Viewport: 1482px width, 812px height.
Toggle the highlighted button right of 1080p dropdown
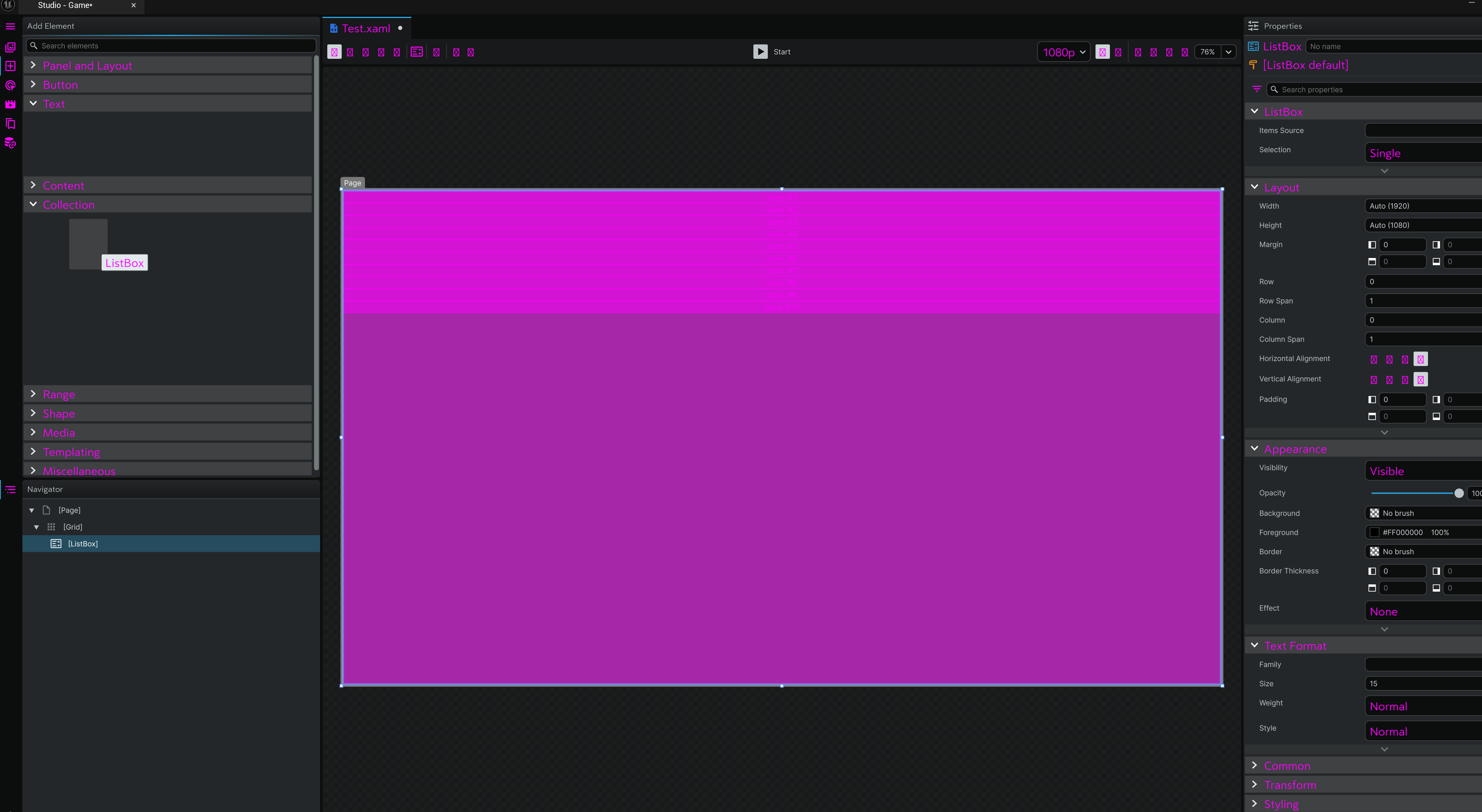point(1102,52)
